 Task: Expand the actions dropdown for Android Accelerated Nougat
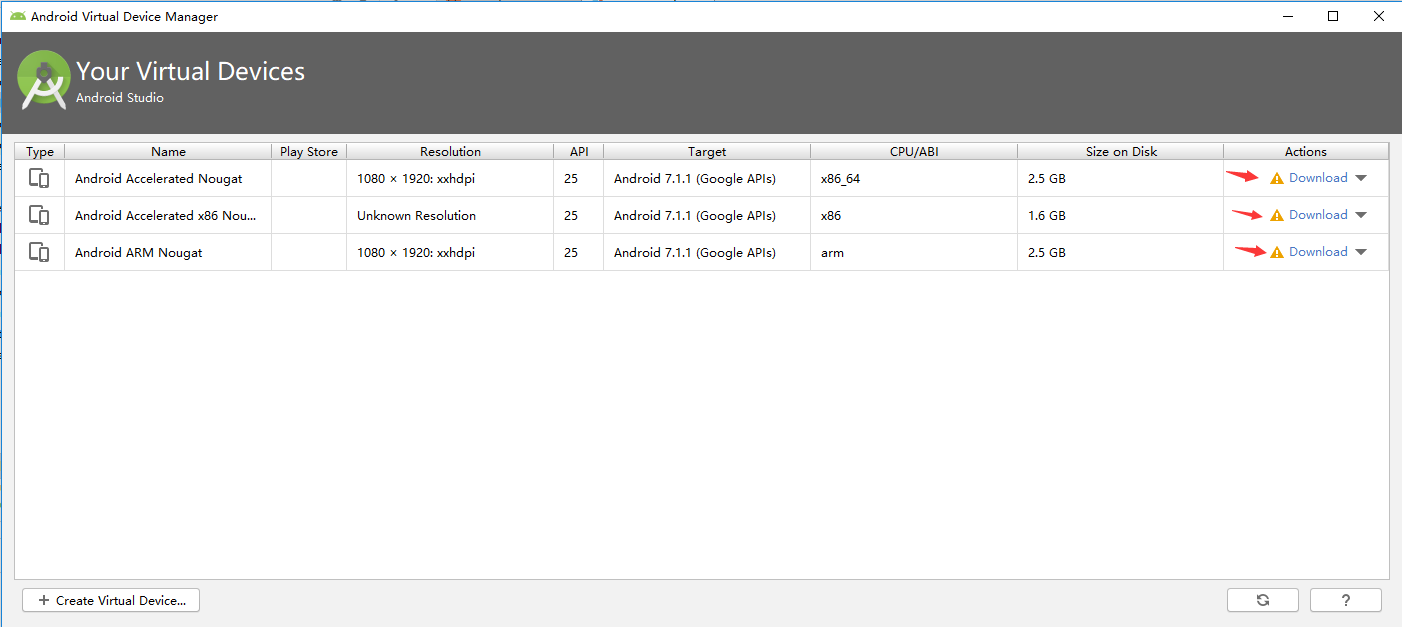coord(1360,178)
